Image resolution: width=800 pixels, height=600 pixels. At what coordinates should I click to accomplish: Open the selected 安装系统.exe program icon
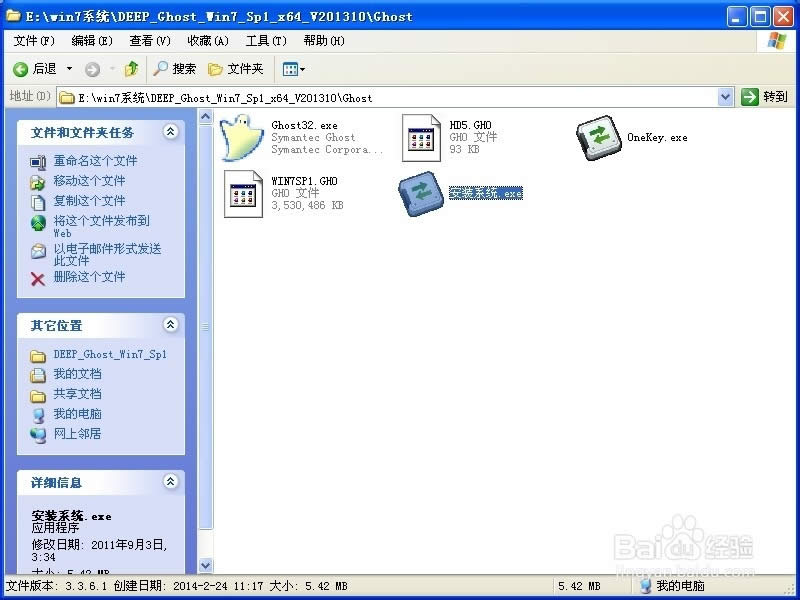[420, 193]
